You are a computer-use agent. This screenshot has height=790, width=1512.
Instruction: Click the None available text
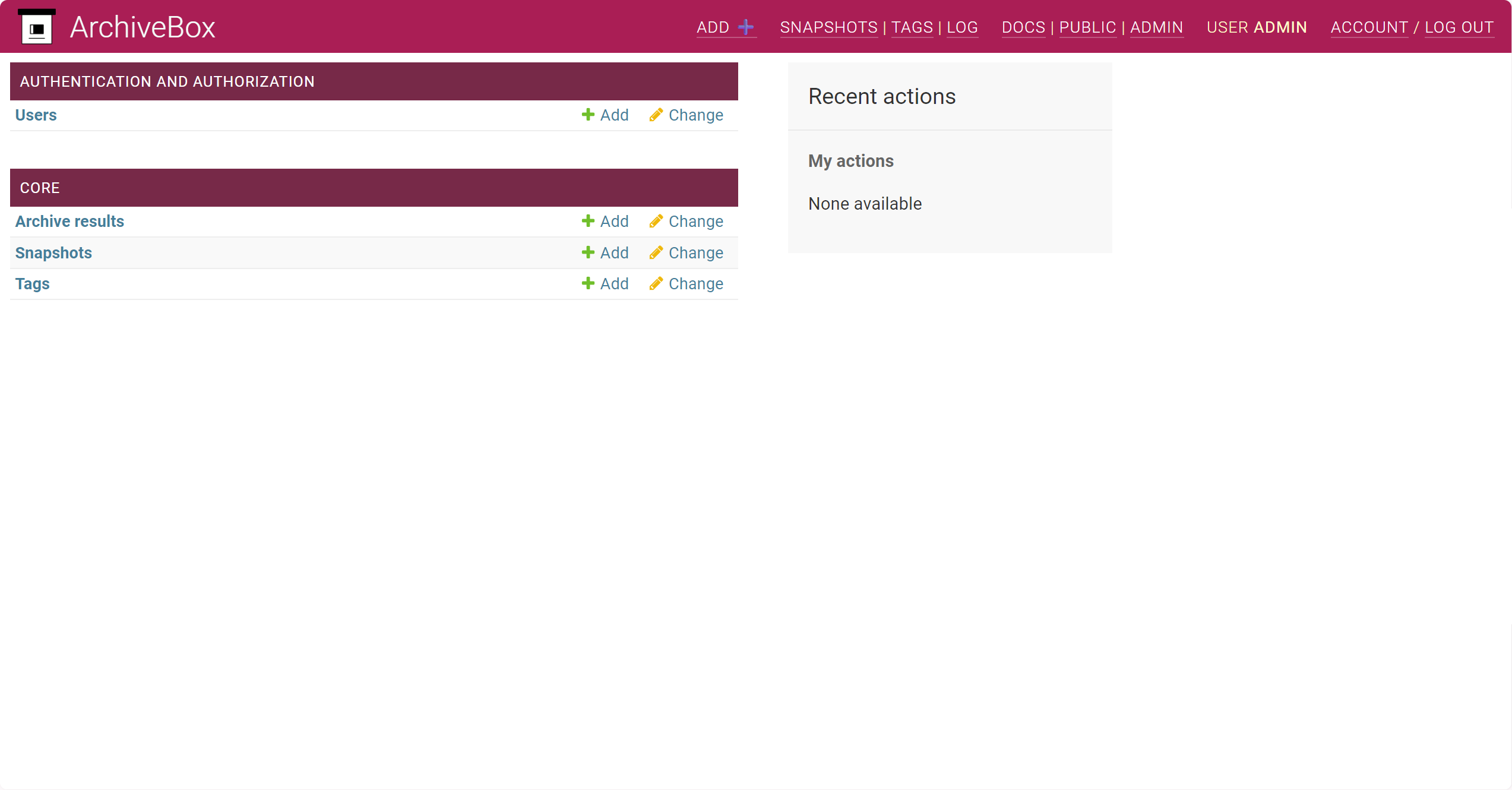pos(865,204)
